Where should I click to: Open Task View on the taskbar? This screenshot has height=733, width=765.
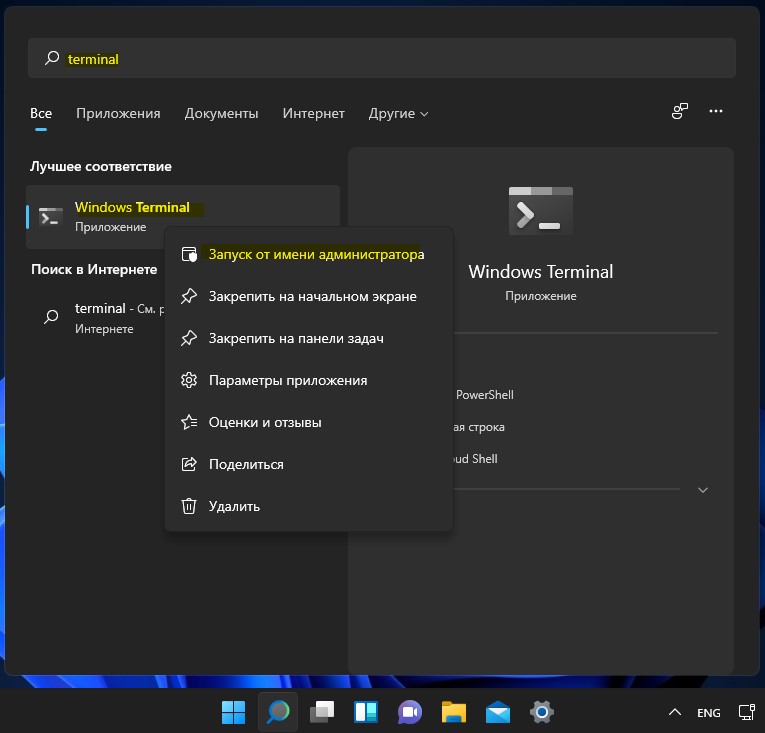pos(322,713)
